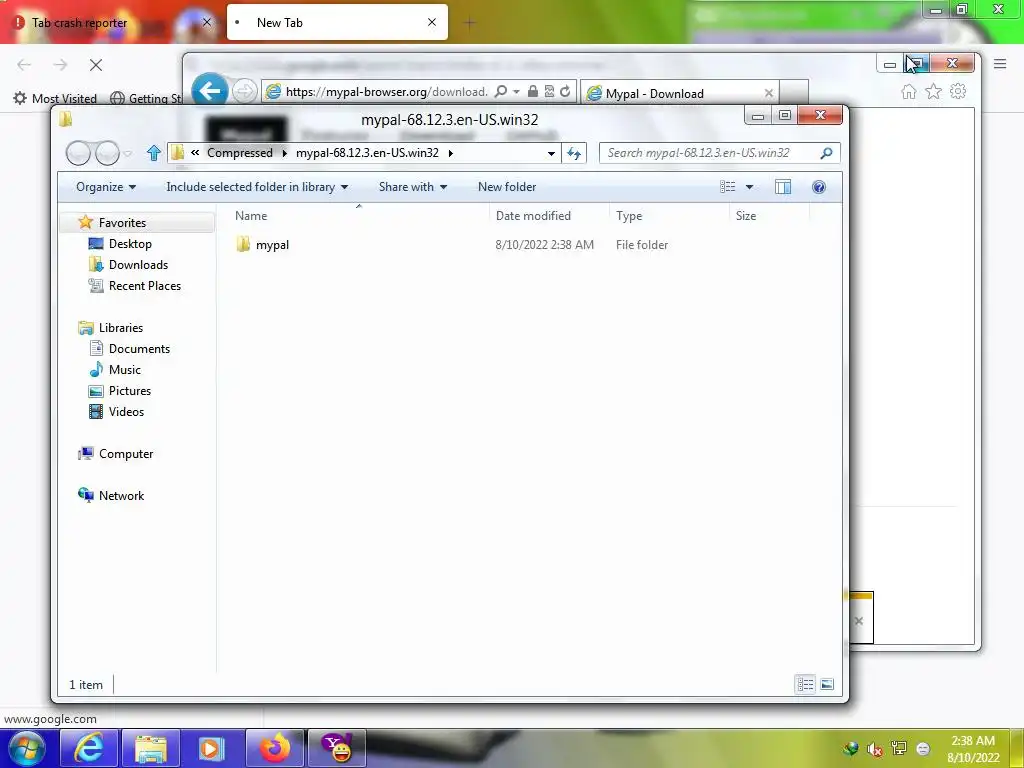Close the Mypal - Download IE tab
Image resolution: width=1024 pixels, height=768 pixels.
(x=769, y=93)
